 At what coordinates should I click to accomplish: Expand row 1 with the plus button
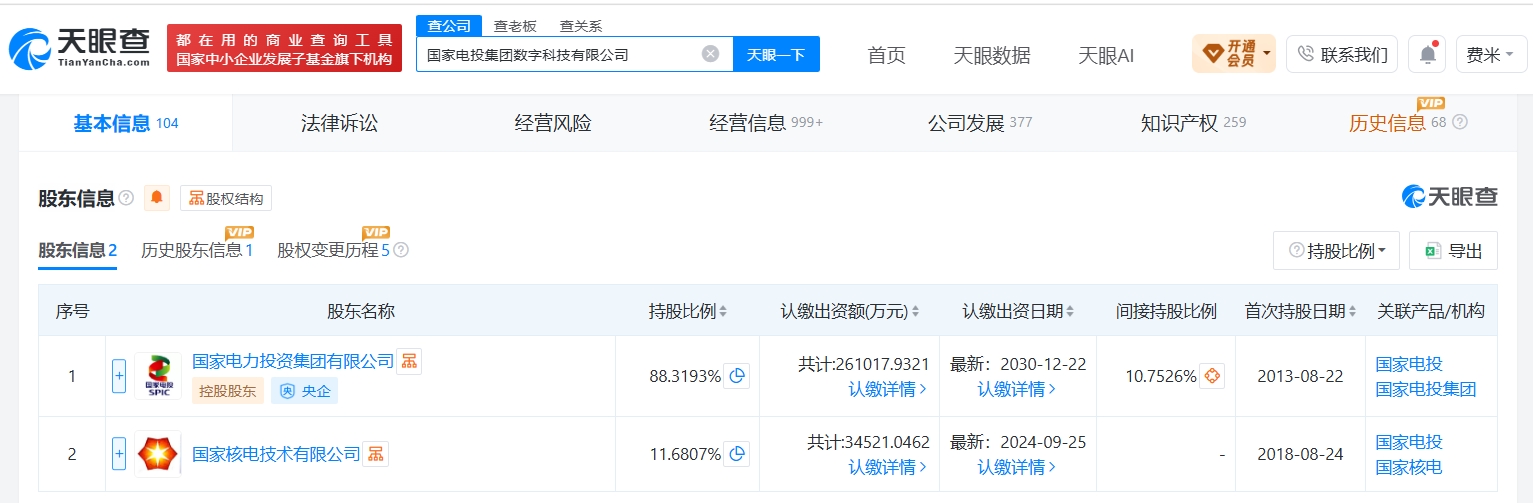[119, 376]
